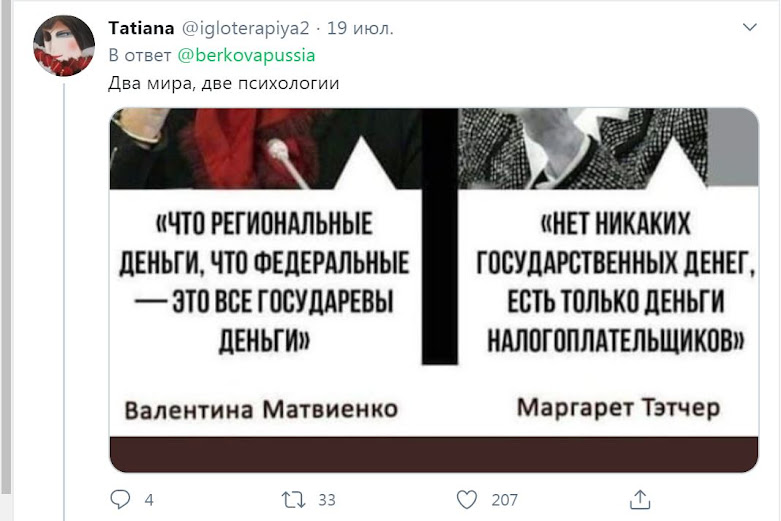Expand the tweet options chevron

point(750,27)
